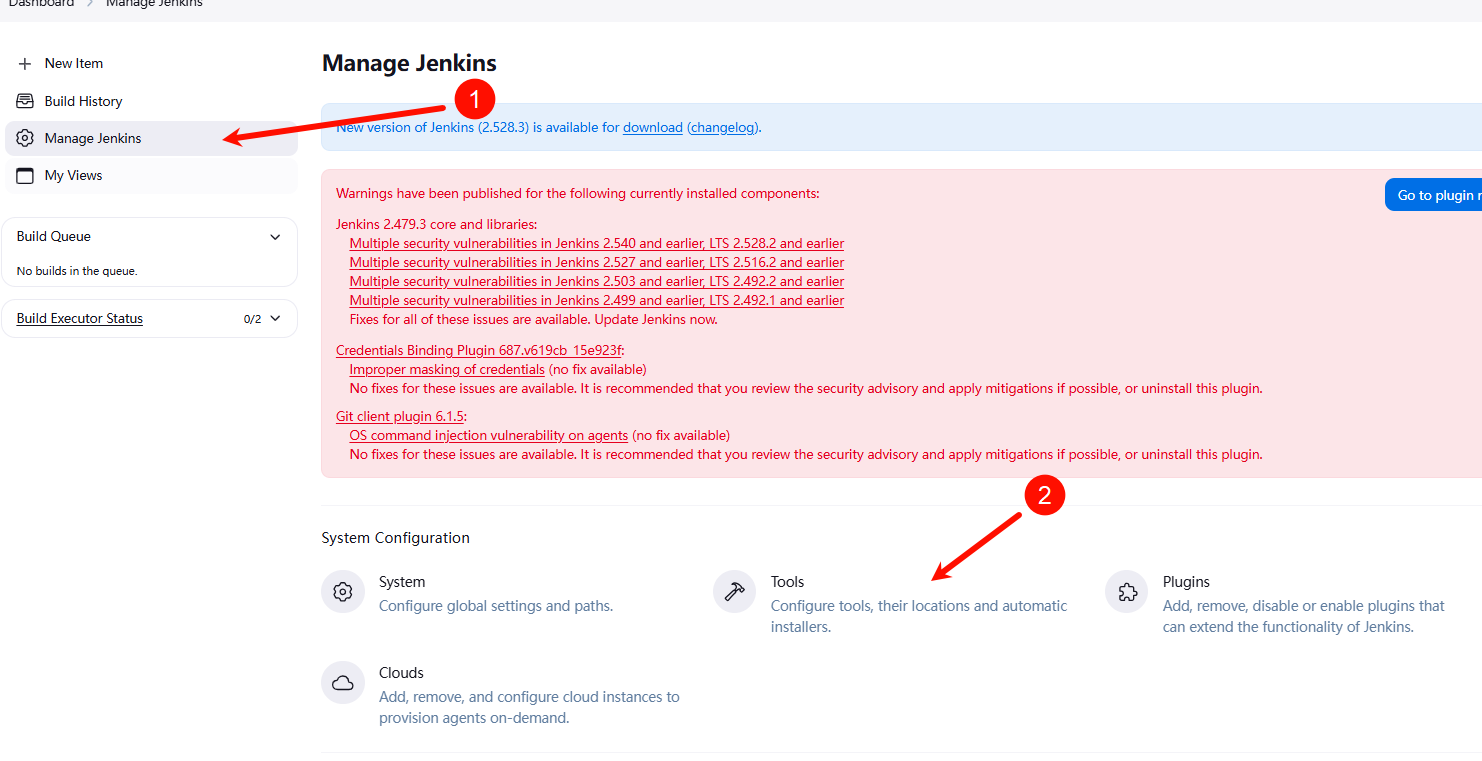Click the Manage Jenkins gear icon
The image size is (1482, 761).
[25, 138]
